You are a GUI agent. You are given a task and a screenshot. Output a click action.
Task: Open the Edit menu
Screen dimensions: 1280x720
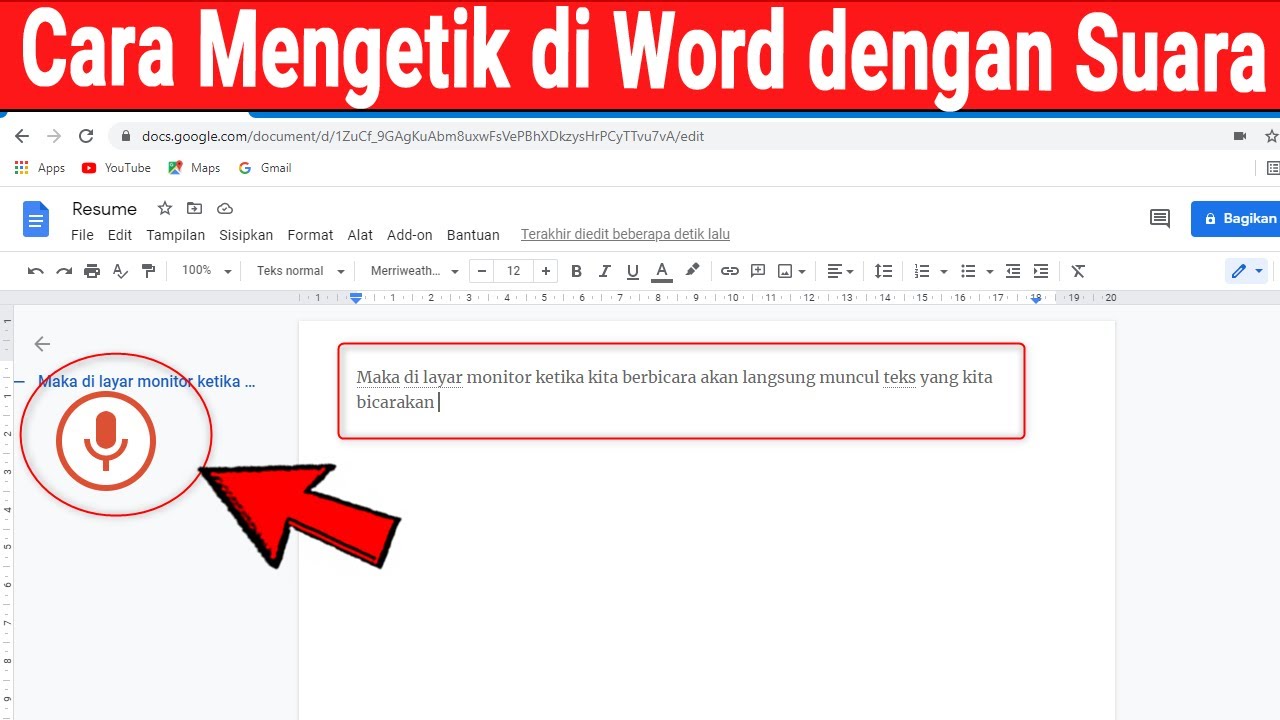(x=120, y=235)
